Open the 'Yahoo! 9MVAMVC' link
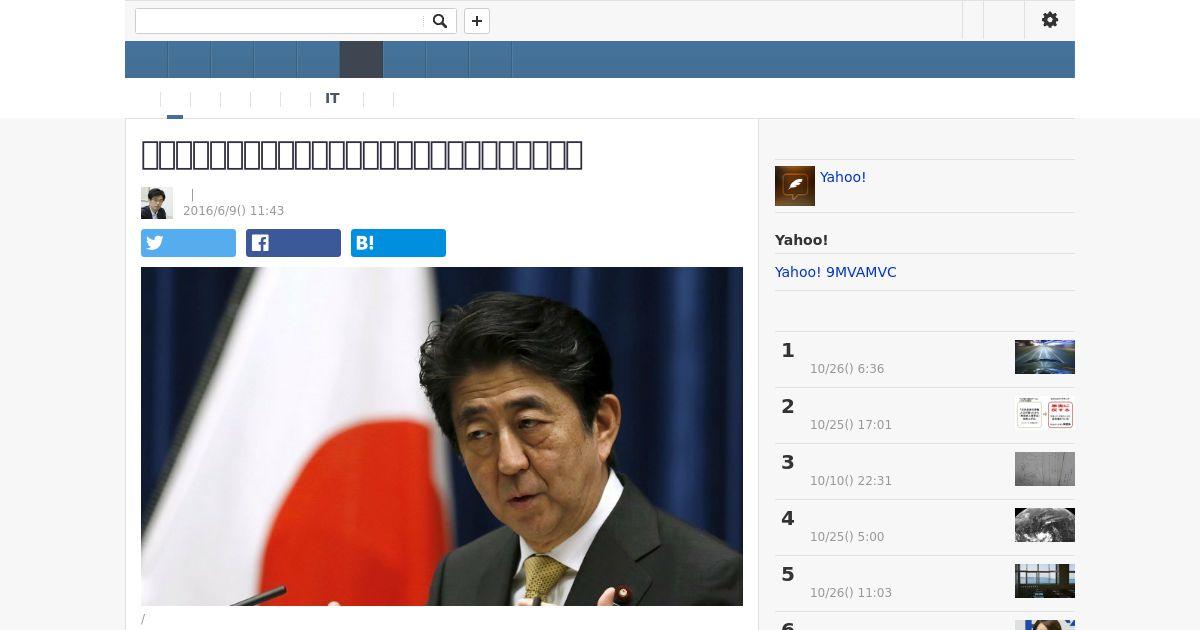The image size is (1200, 630). click(836, 272)
